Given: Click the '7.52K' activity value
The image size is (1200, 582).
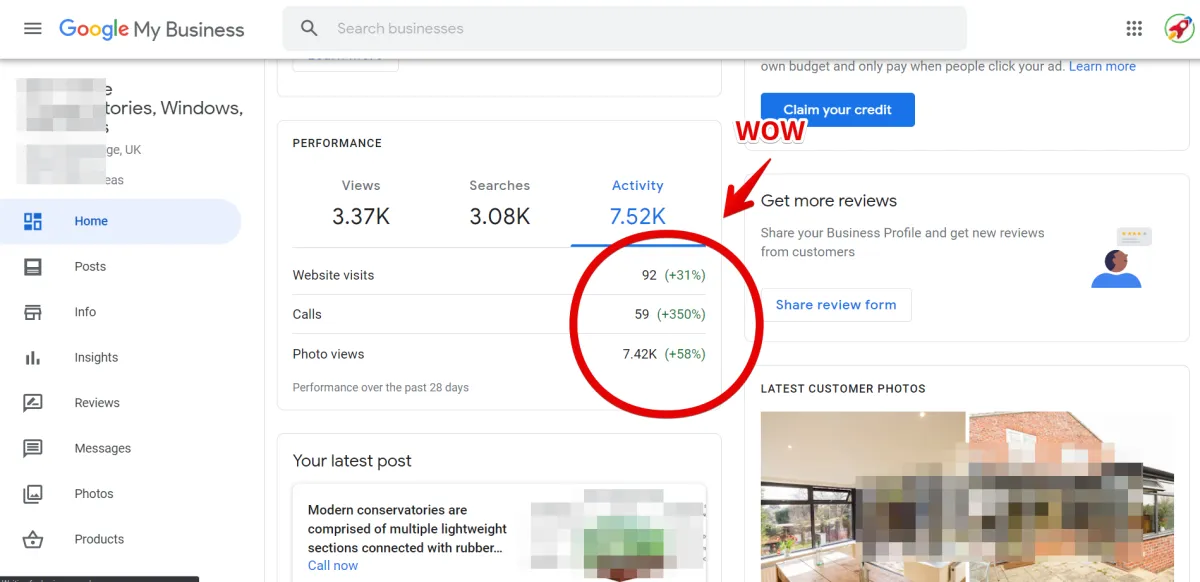Looking at the screenshot, I should [638, 216].
